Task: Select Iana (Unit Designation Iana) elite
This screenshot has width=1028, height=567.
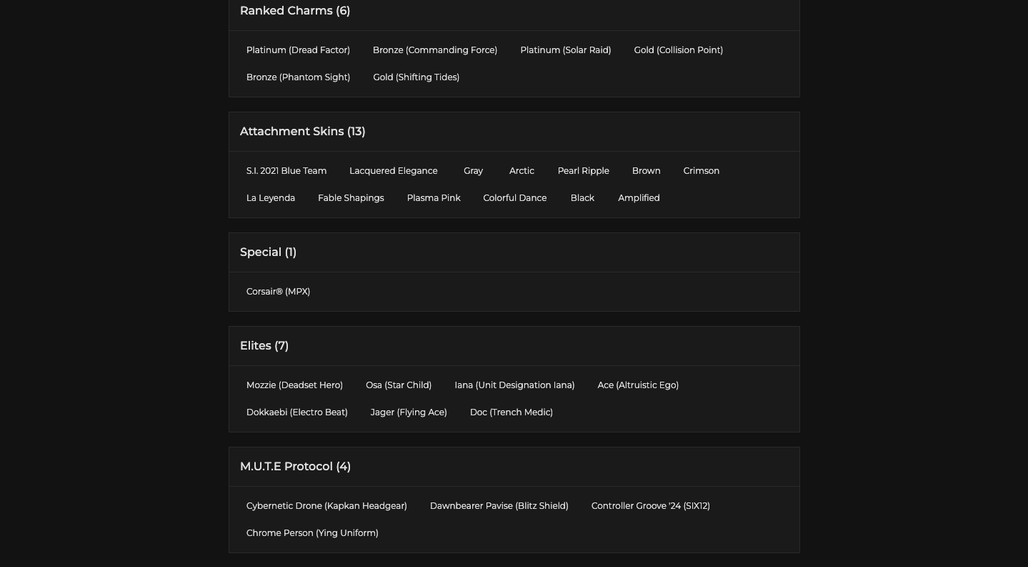Action: coord(514,385)
